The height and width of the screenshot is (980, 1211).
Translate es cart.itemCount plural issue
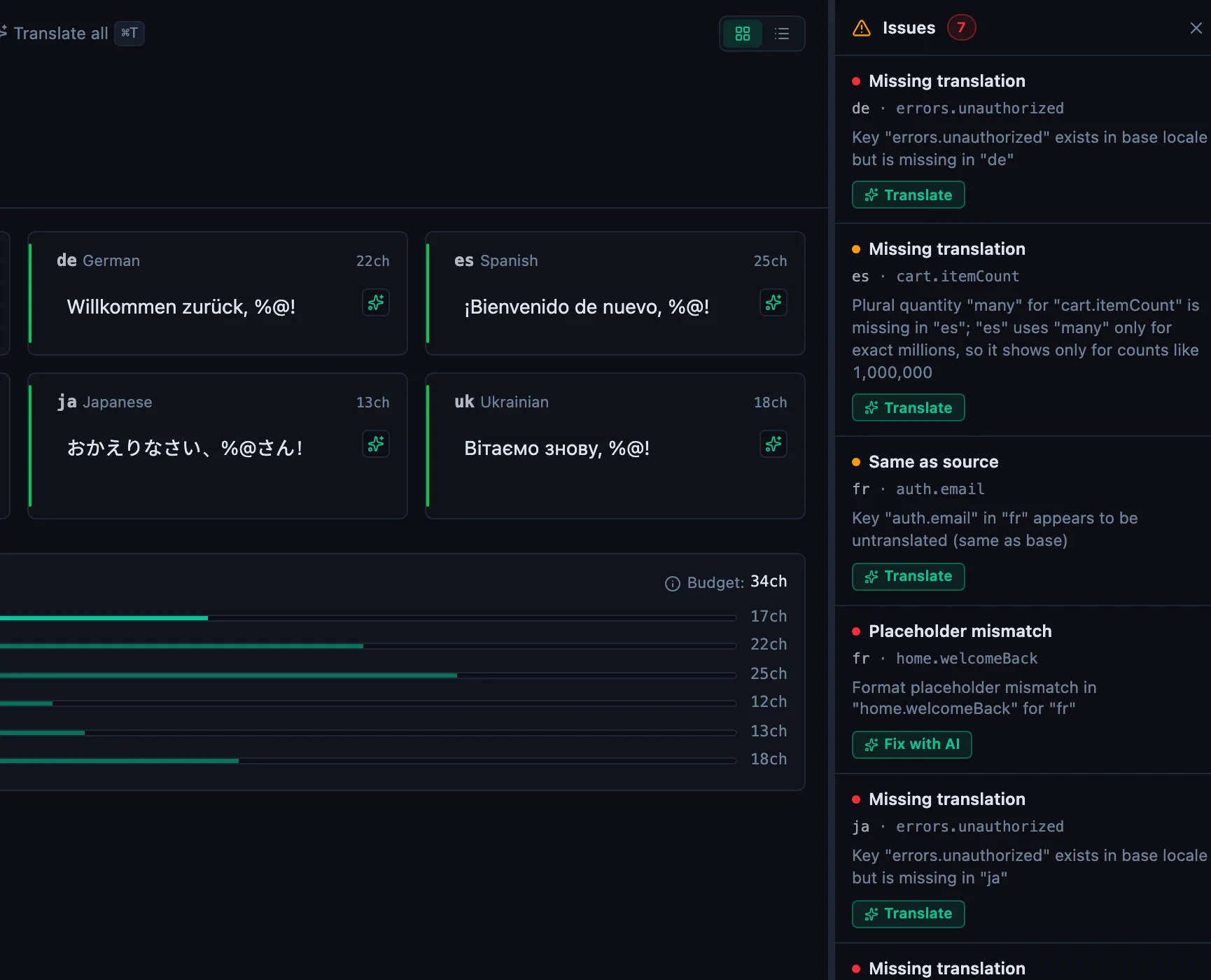coord(908,407)
